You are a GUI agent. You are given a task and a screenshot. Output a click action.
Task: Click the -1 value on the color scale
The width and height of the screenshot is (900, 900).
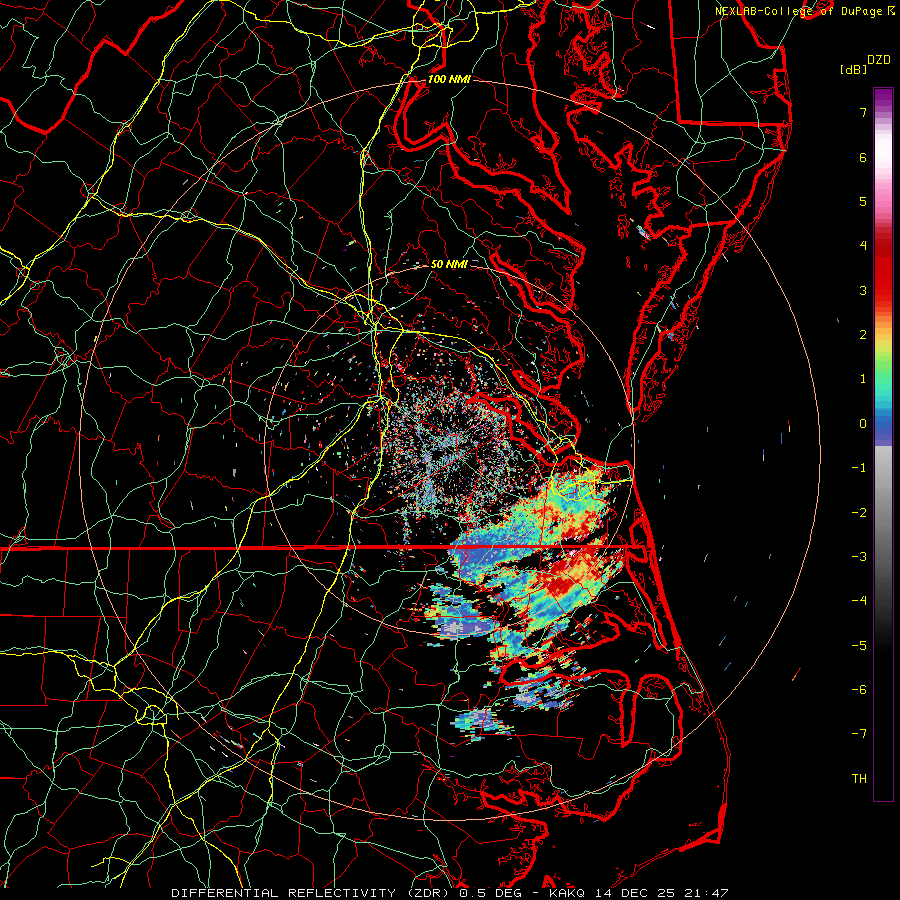[859, 468]
